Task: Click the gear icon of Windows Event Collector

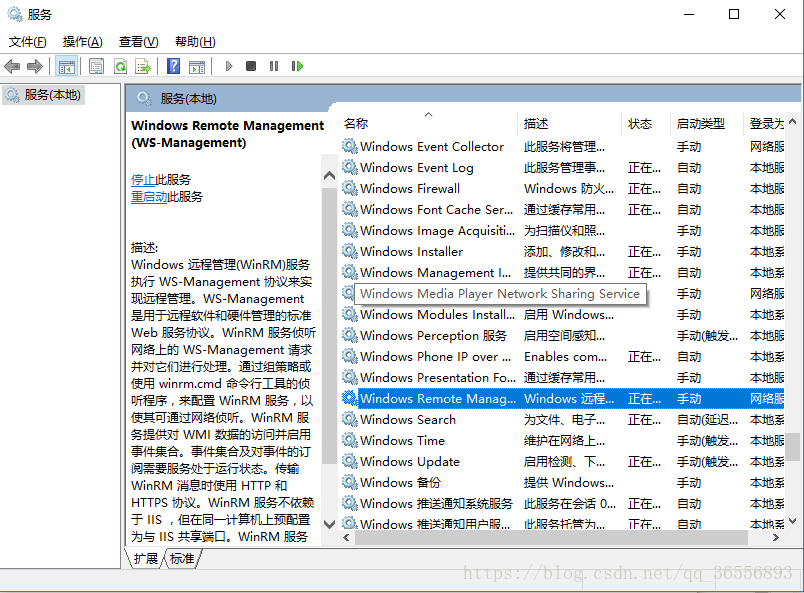Action: click(350, 146)
